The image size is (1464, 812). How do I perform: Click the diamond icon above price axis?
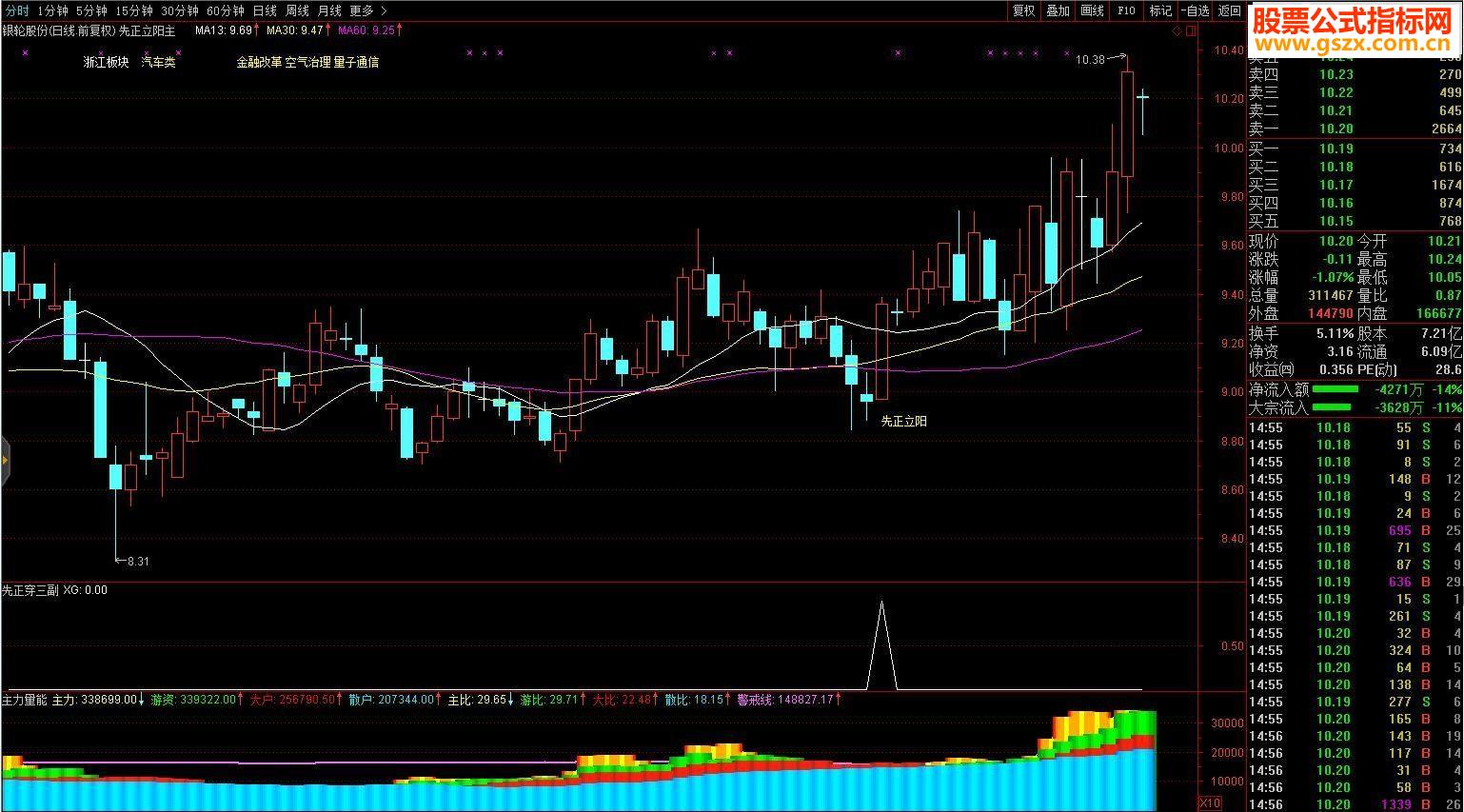click(x=1177, y=30)
